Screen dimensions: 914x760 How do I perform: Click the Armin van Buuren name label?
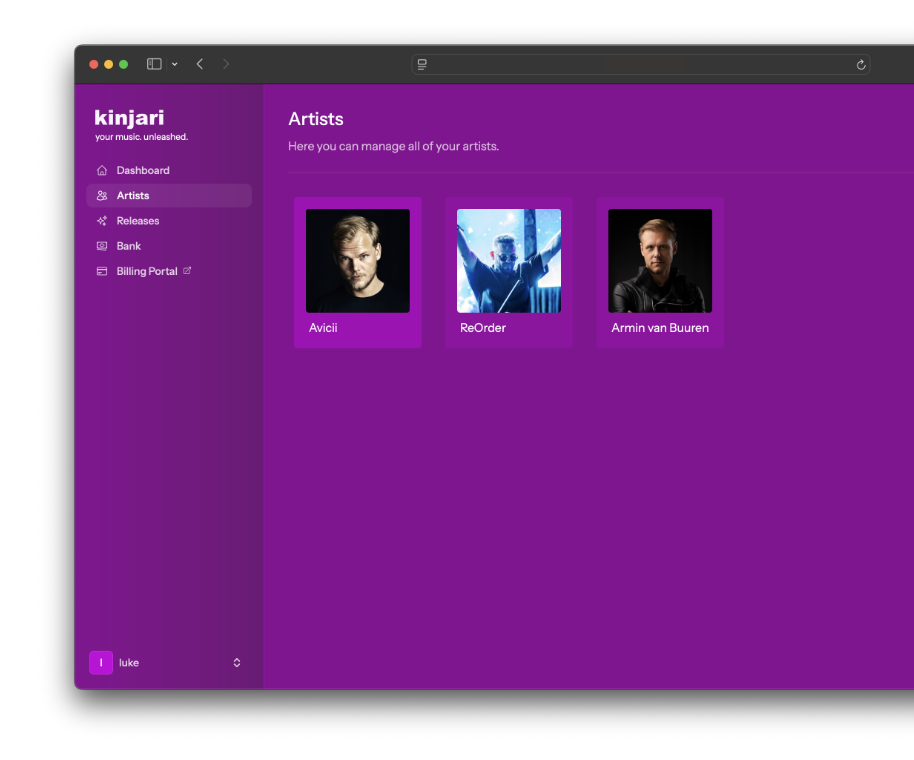click(660, 328)
